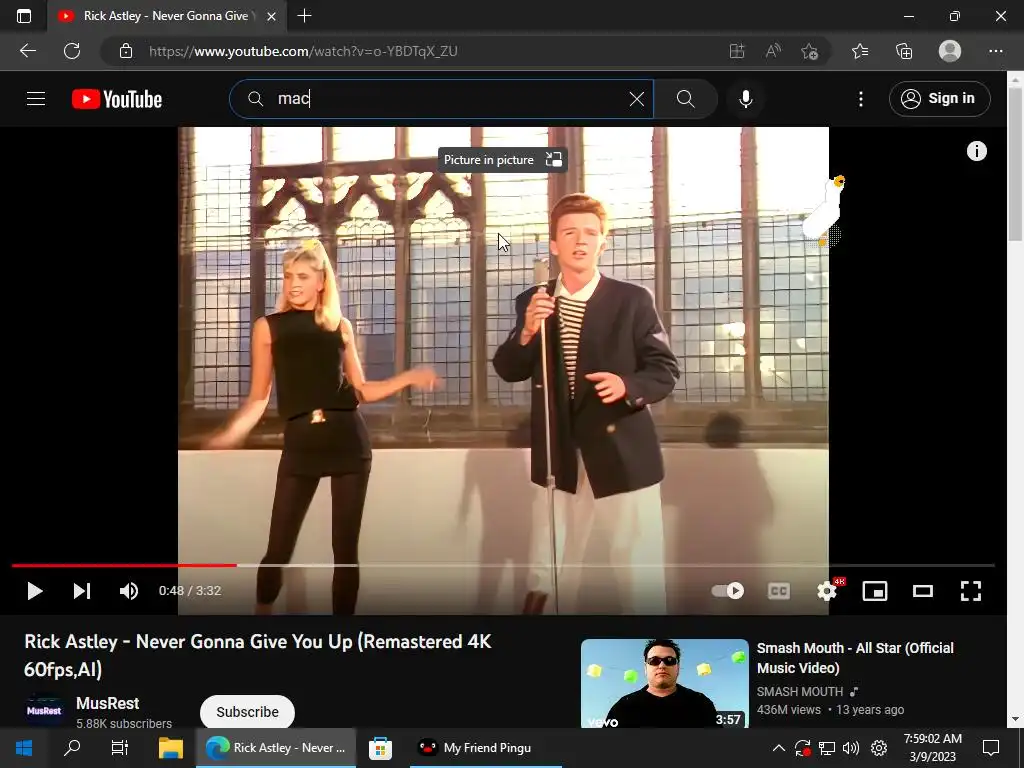This screenshot has width=1024, height=768.
Task: Toggle autoplay switch off
Action: pos(728,591)
